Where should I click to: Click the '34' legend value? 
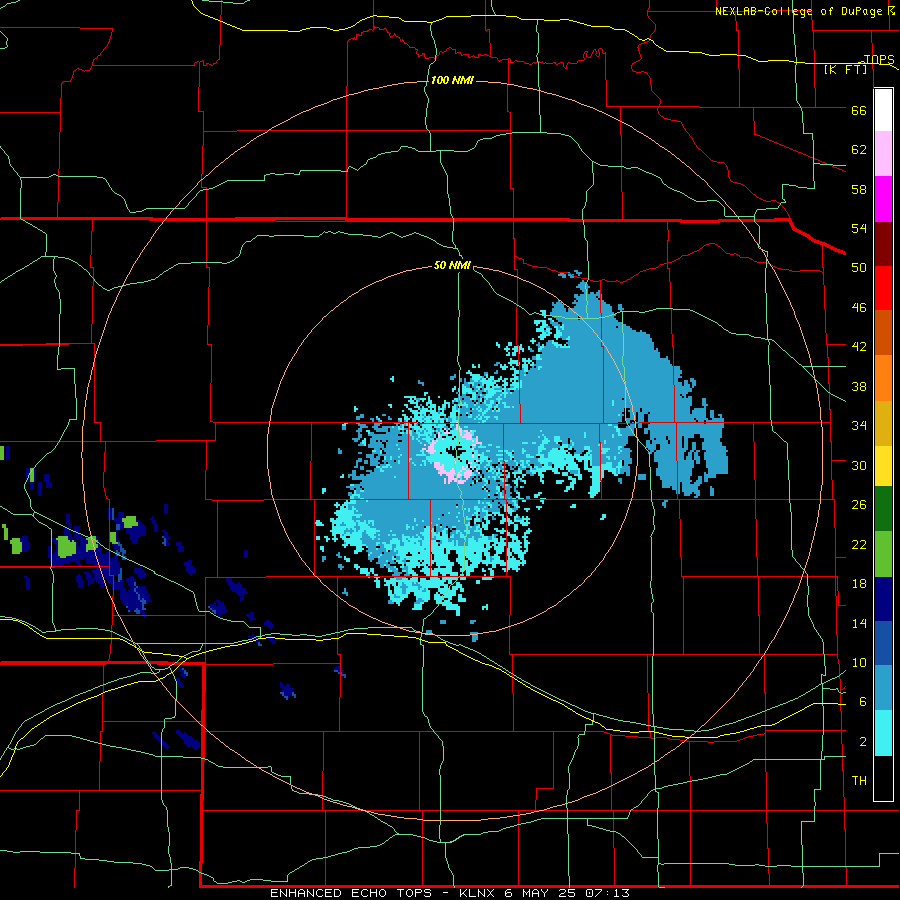859,426
